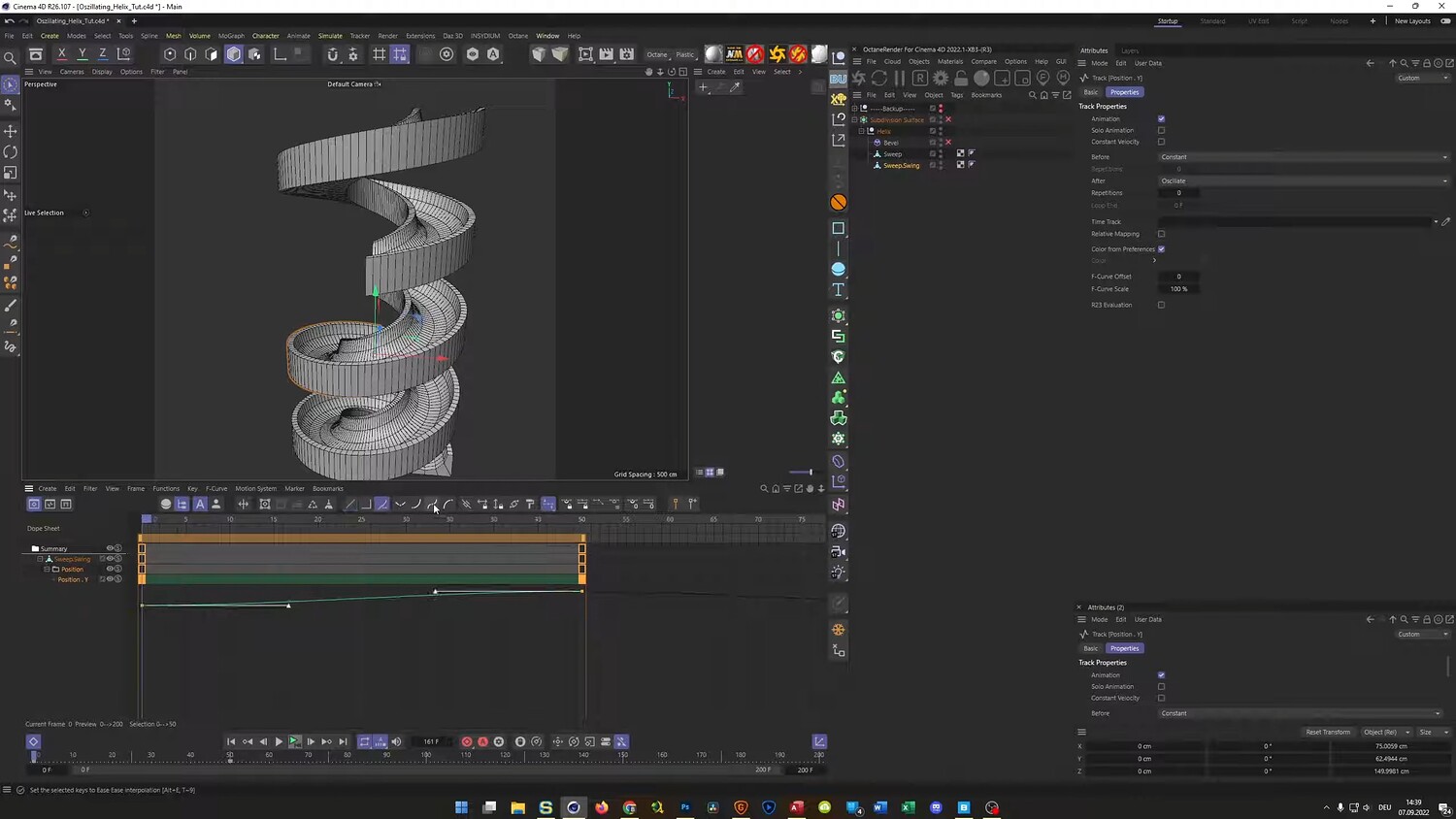The width and height of the screenshot is (1456, 819).
Task: Click the current frame field showing 161 F
Action: [432, 741]
